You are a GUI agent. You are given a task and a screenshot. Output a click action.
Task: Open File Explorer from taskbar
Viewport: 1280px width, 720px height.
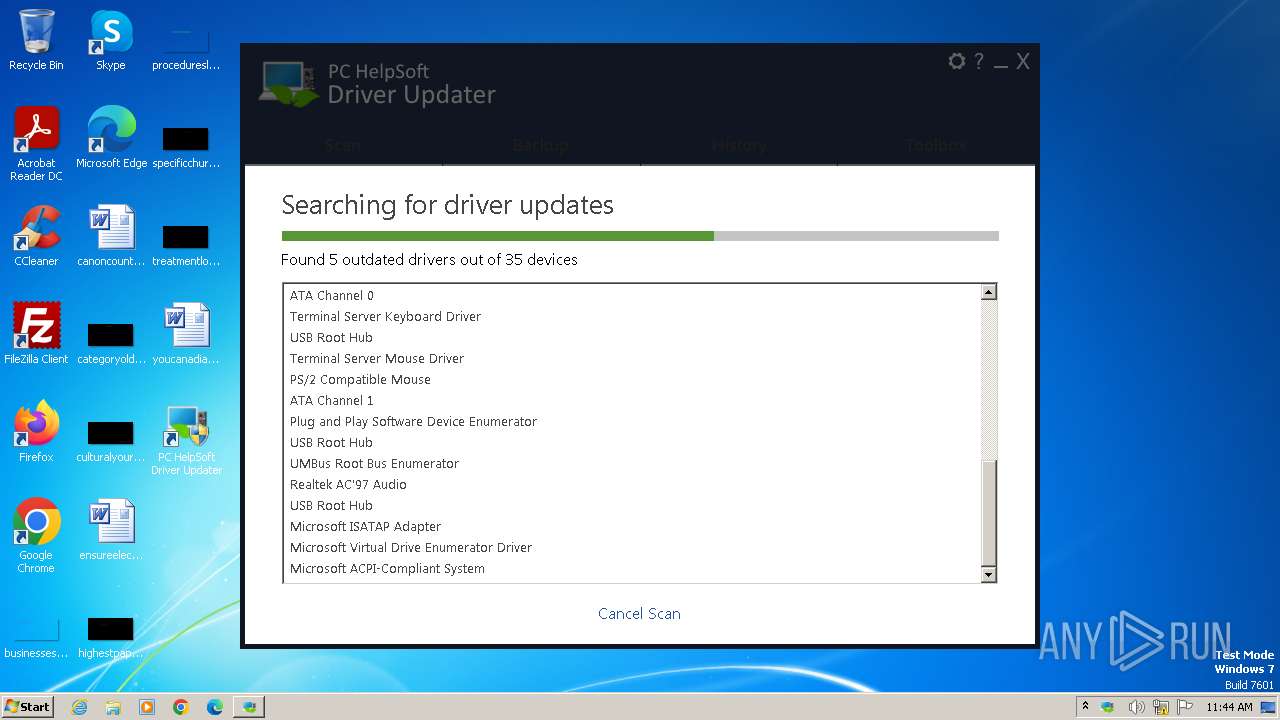point(113,707)
